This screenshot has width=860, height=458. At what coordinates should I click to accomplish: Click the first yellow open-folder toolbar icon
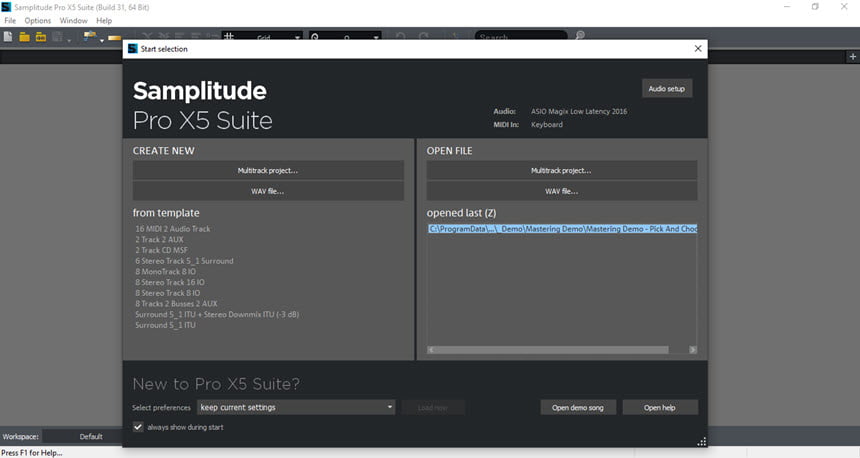[24, 37]
